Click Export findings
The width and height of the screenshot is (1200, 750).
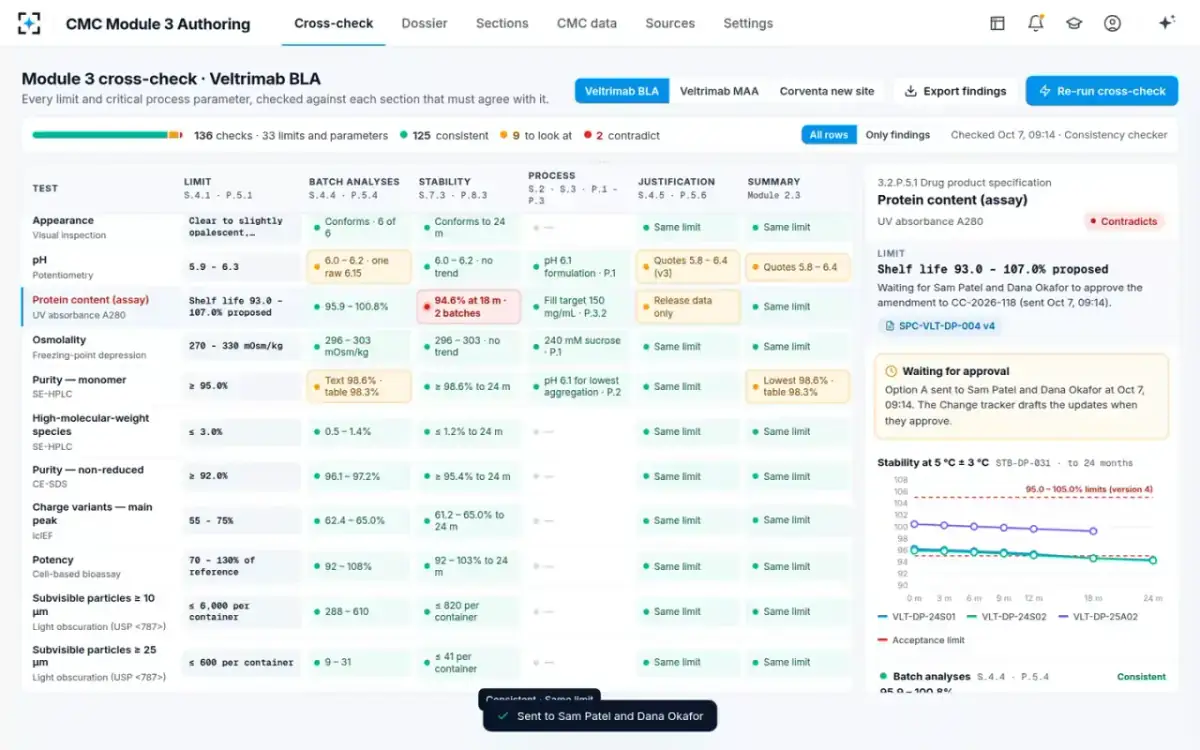point(955,91)
